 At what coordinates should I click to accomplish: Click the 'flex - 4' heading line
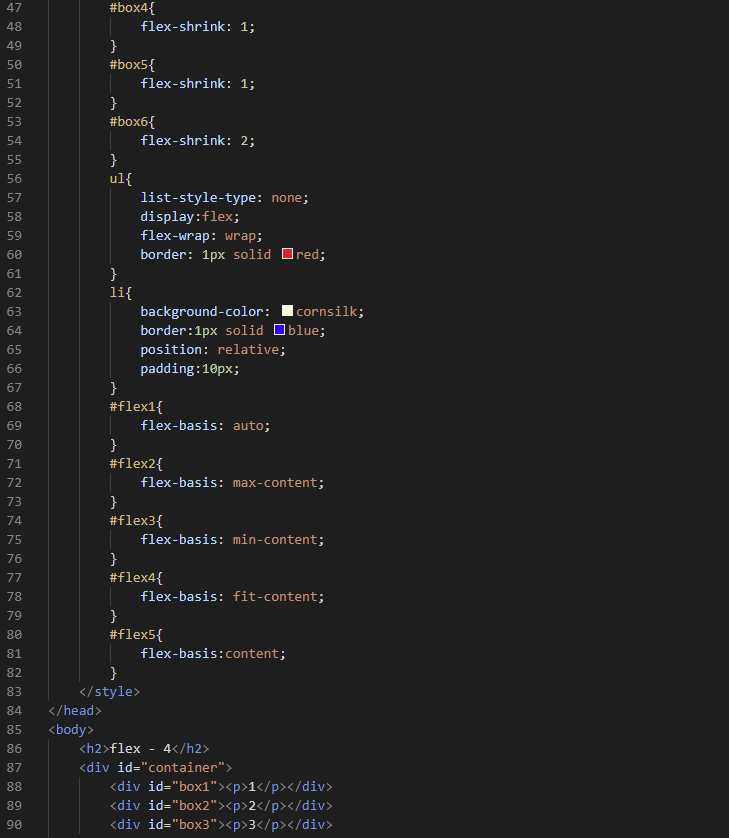point(144,749)
